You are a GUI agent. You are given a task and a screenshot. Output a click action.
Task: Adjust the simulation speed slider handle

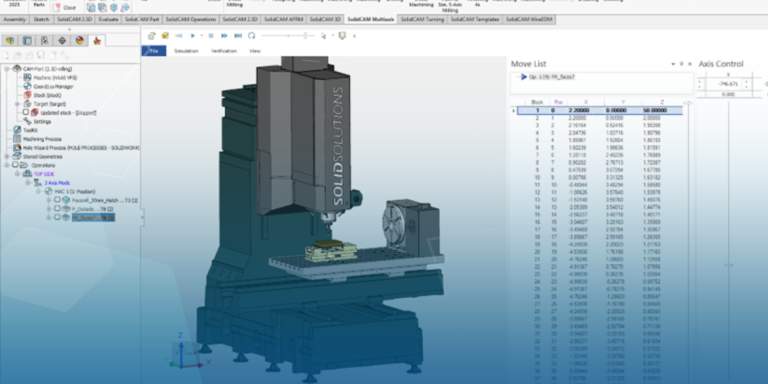point(306,36)
